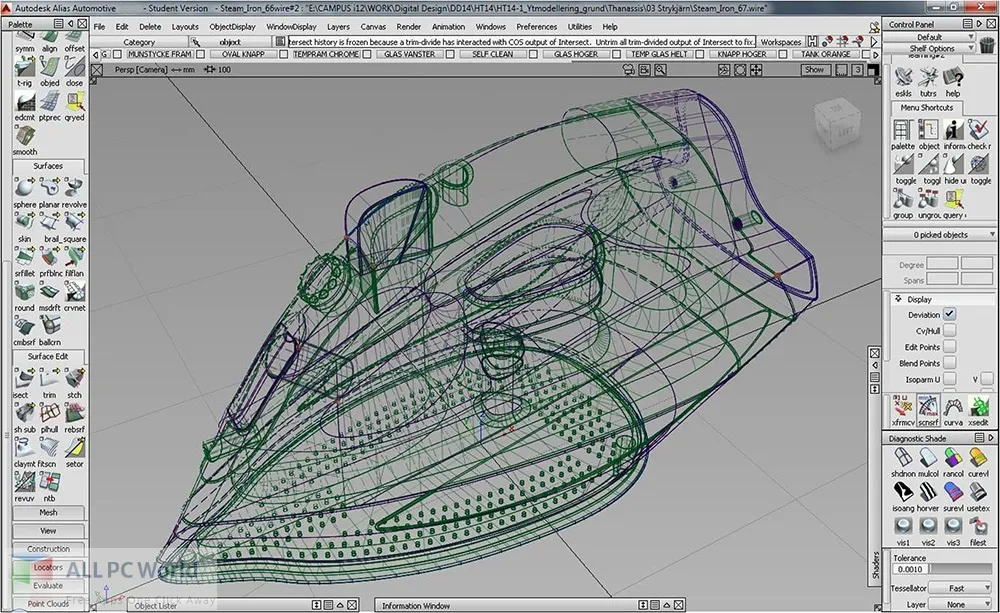1000x613 pixels.
Task: Click the group shortcut icon
Action: tap(903, 201)
